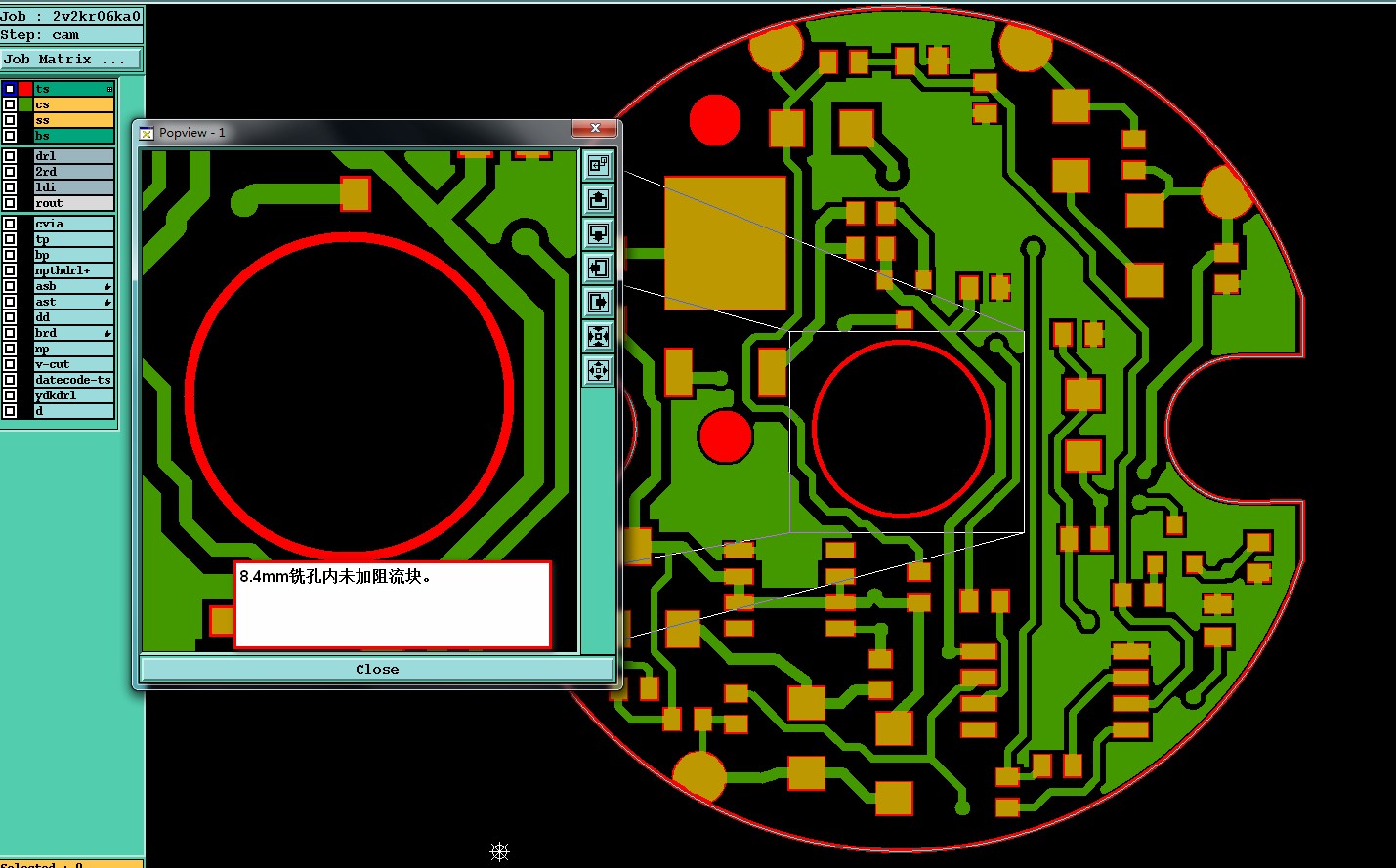Select the ldi layer name
Screen dimensions: 1396x868
click(x=74, y=187)
